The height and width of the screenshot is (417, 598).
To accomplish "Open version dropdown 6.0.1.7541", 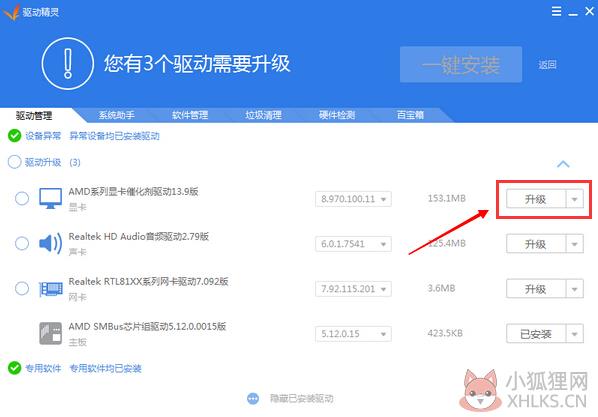I will [x=353, y=244].
